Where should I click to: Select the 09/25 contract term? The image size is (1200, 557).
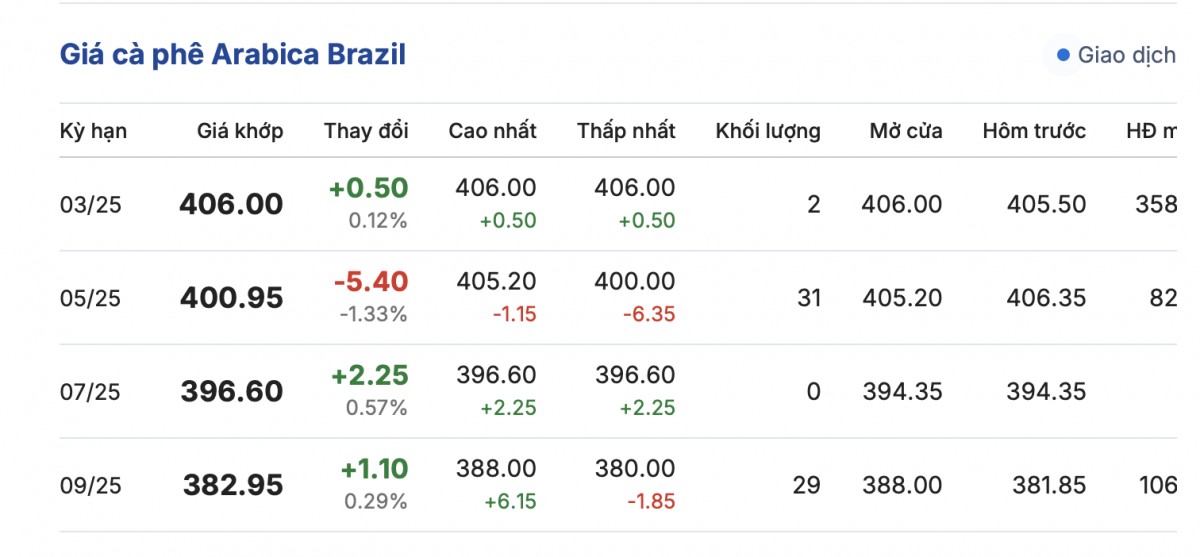tap(90, 486)
